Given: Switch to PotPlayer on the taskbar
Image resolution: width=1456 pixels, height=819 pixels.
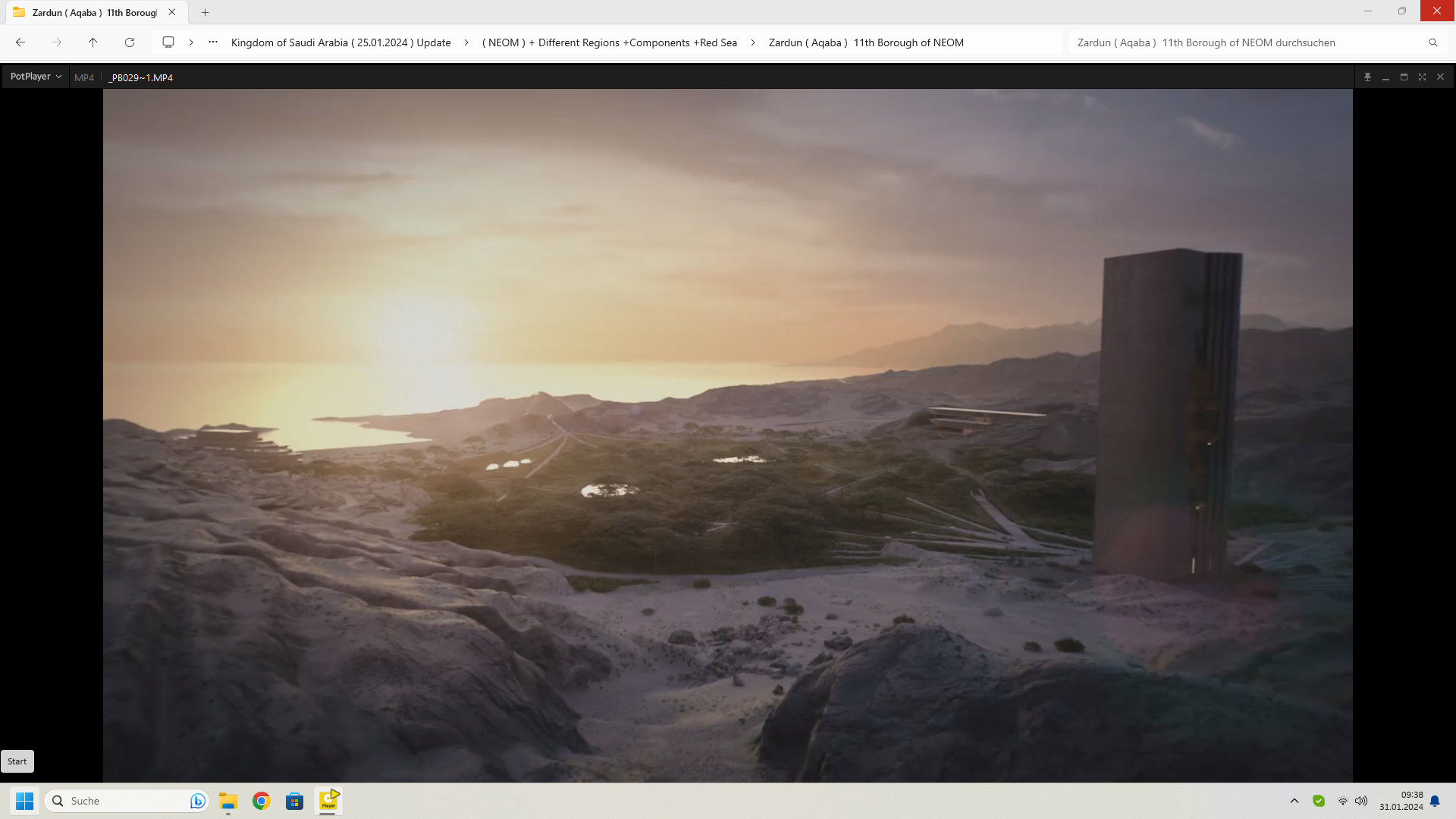Looking at the screenshot, I should (328, 801).
